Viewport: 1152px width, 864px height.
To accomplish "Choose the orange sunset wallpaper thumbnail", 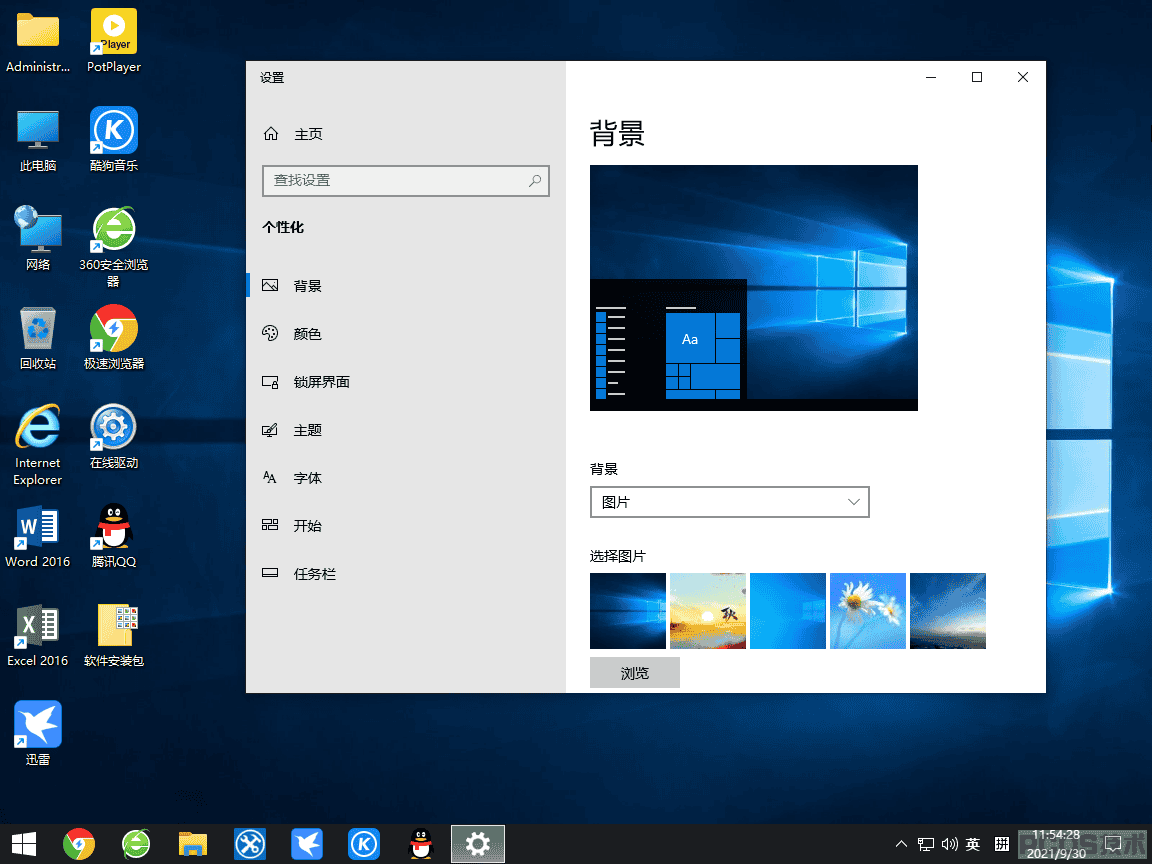I will pos(708,611).
